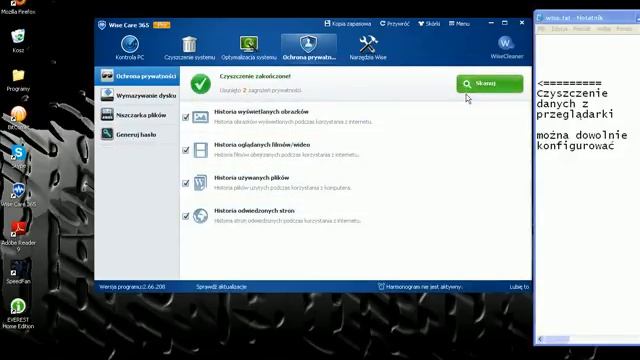Open Programy folder on desktop
Screen dimensions: 640x360
coord(18,80)
